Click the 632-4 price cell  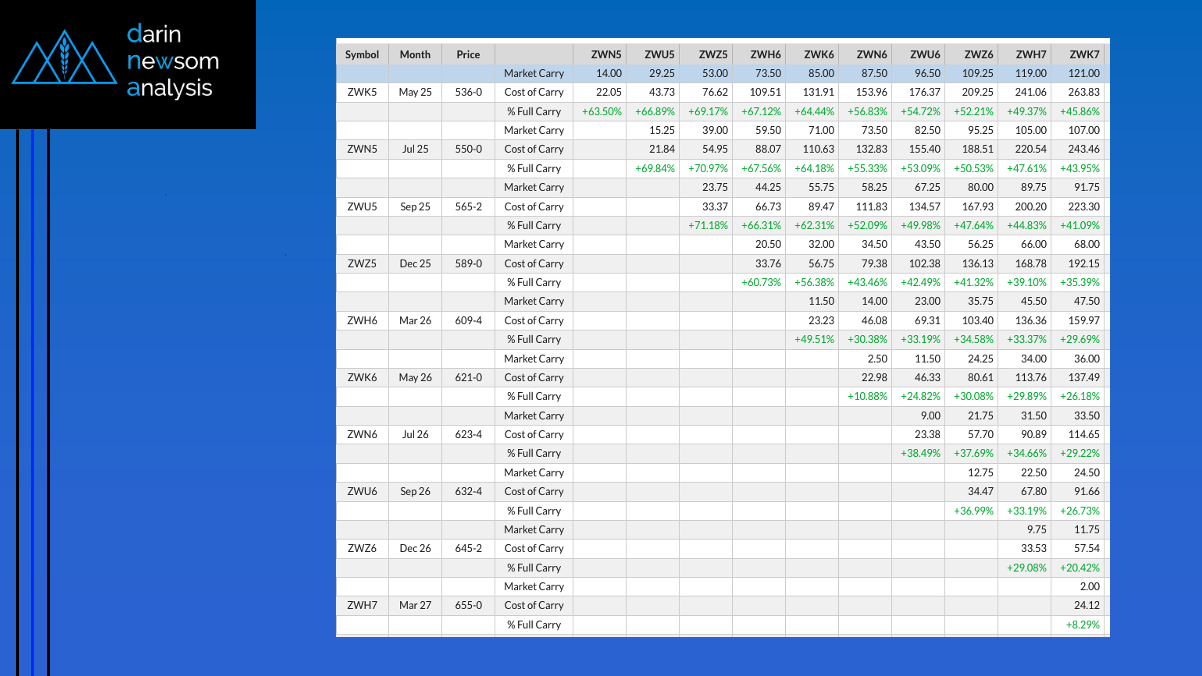point(468,491)
